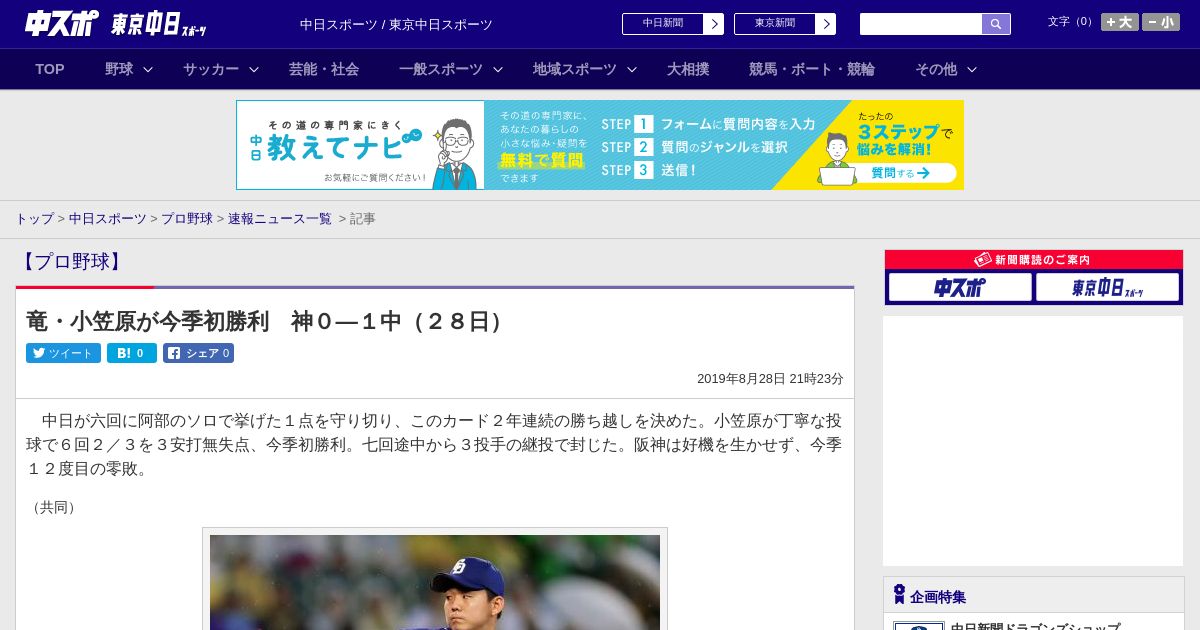Decrease font size with 小 button

1161,22
